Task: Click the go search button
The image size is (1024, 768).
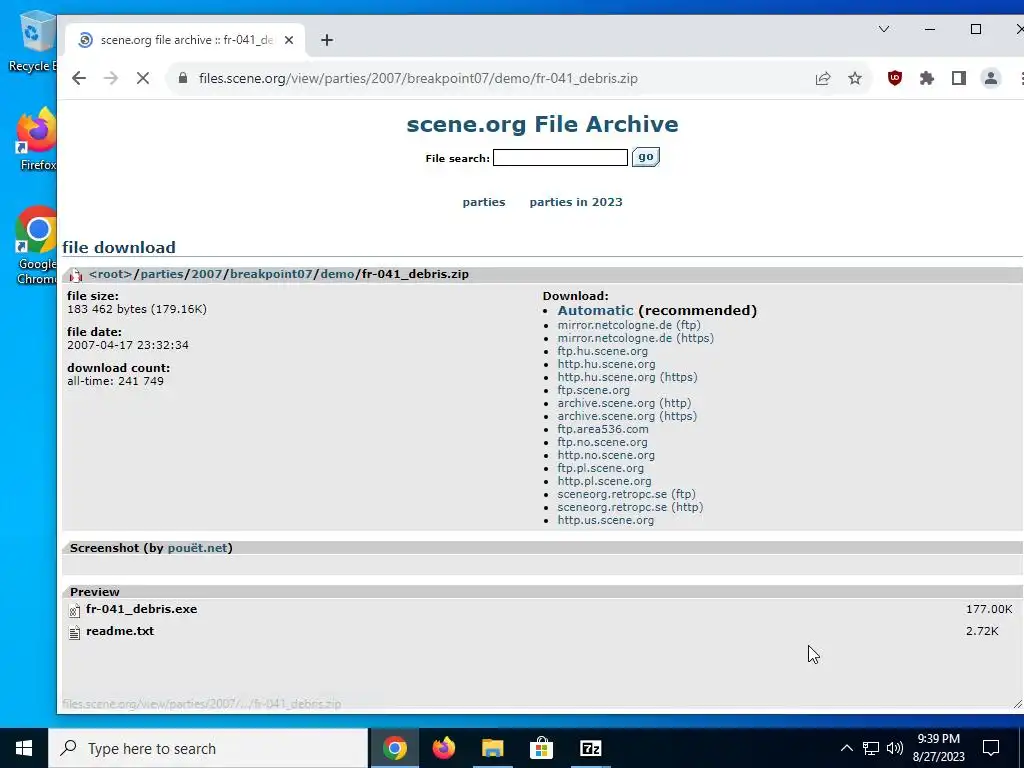Action: [646, 157]
